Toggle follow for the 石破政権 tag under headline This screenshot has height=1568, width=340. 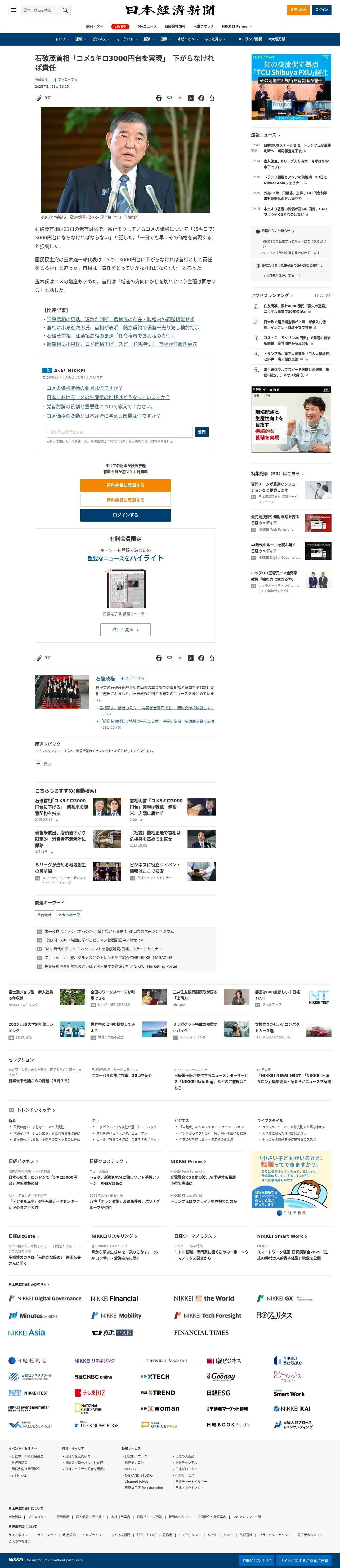[x=65, y=80]
